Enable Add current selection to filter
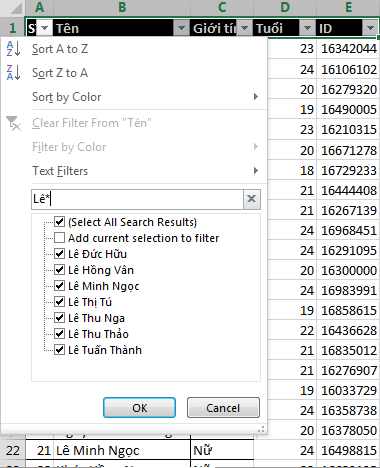The width and height of the screenshot is (380, 468). point(59,238)
